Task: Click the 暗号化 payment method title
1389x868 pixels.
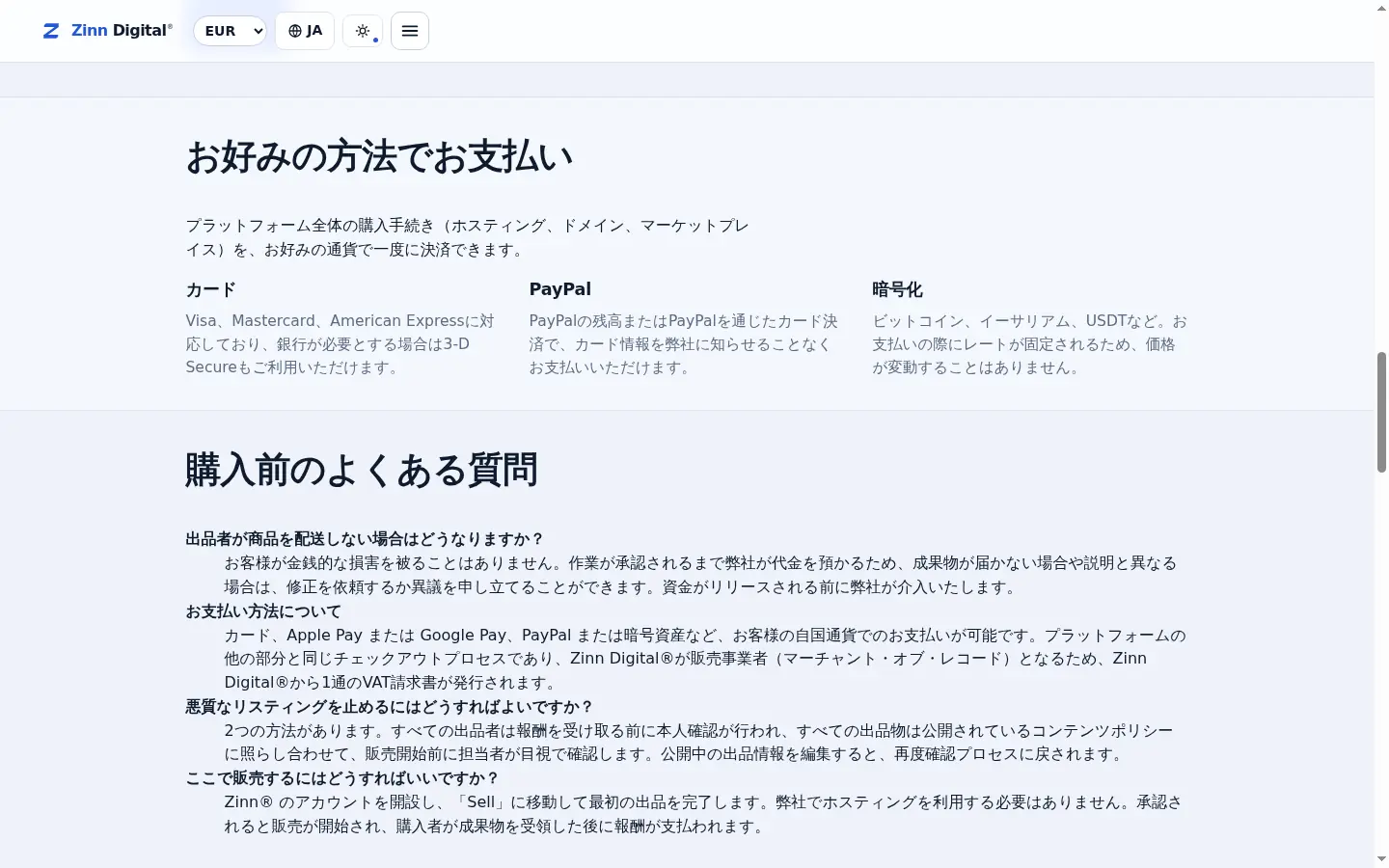Action: (x=897, y=289)
